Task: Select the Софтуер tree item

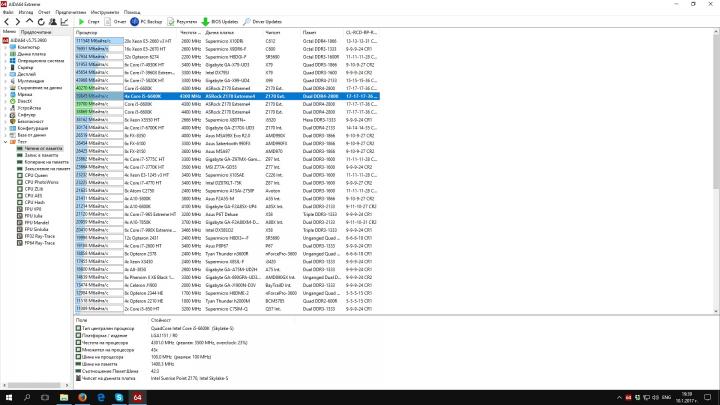Action: (26, 115)
